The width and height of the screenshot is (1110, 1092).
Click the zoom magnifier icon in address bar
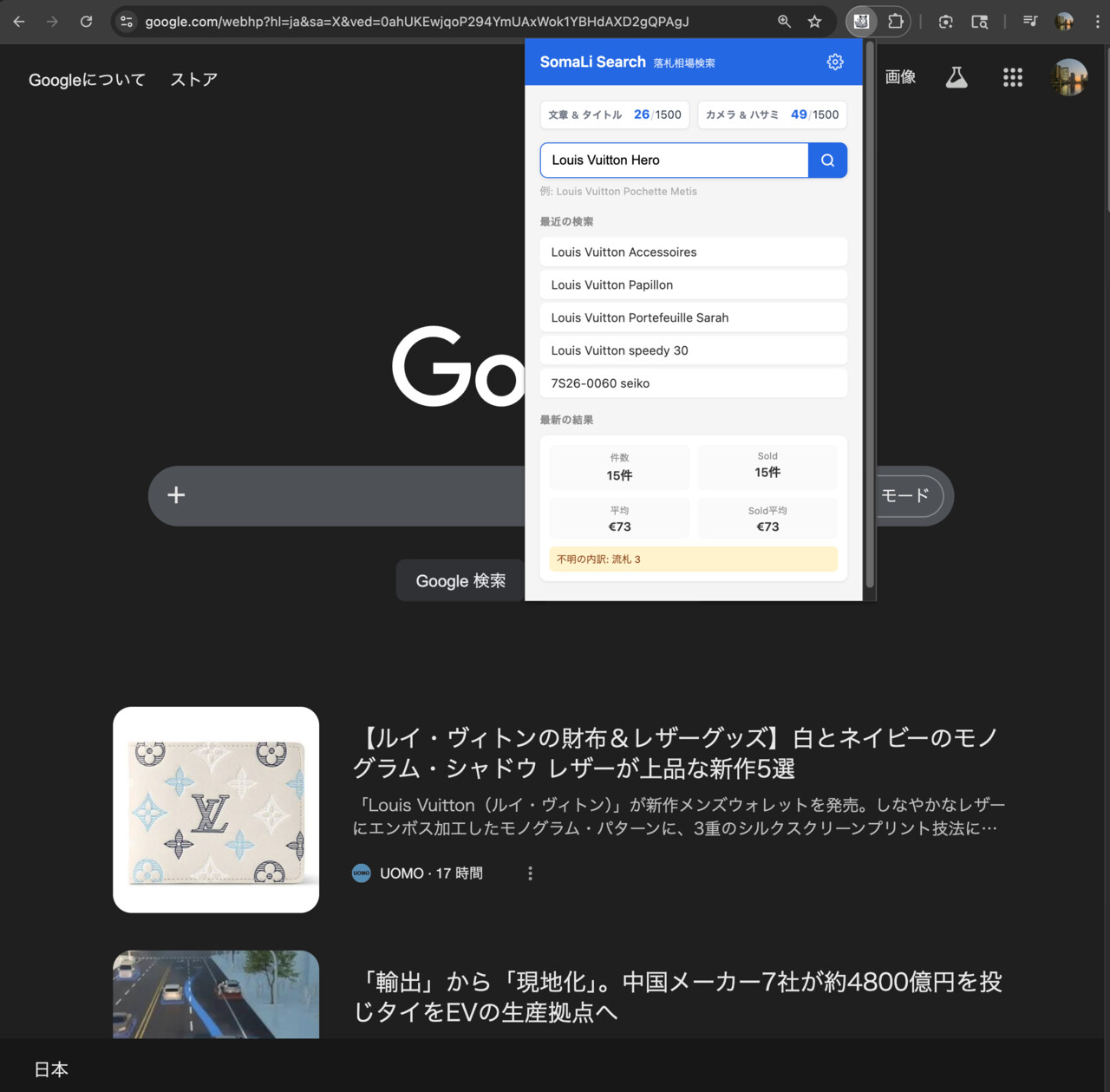coord(784,22)
